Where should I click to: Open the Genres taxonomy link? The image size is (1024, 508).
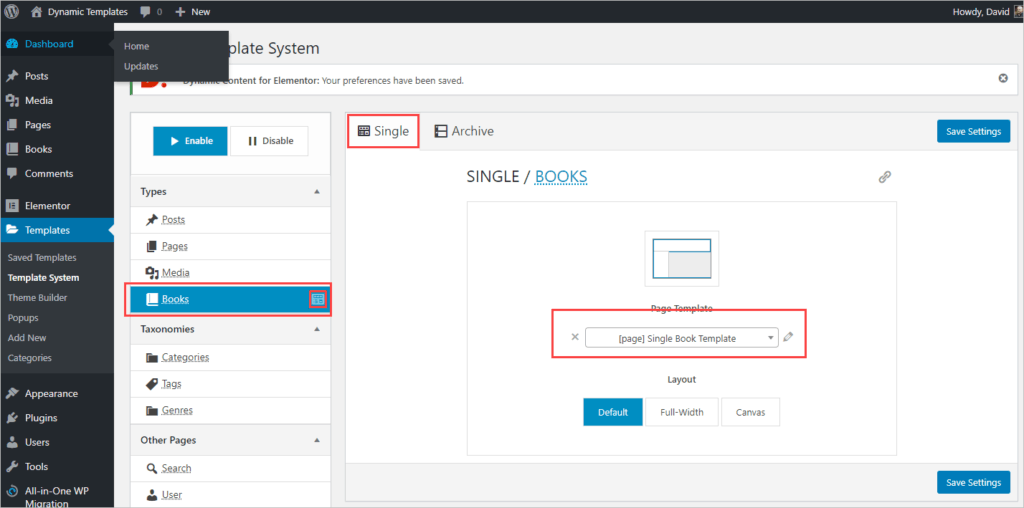(x=177, y=410)
